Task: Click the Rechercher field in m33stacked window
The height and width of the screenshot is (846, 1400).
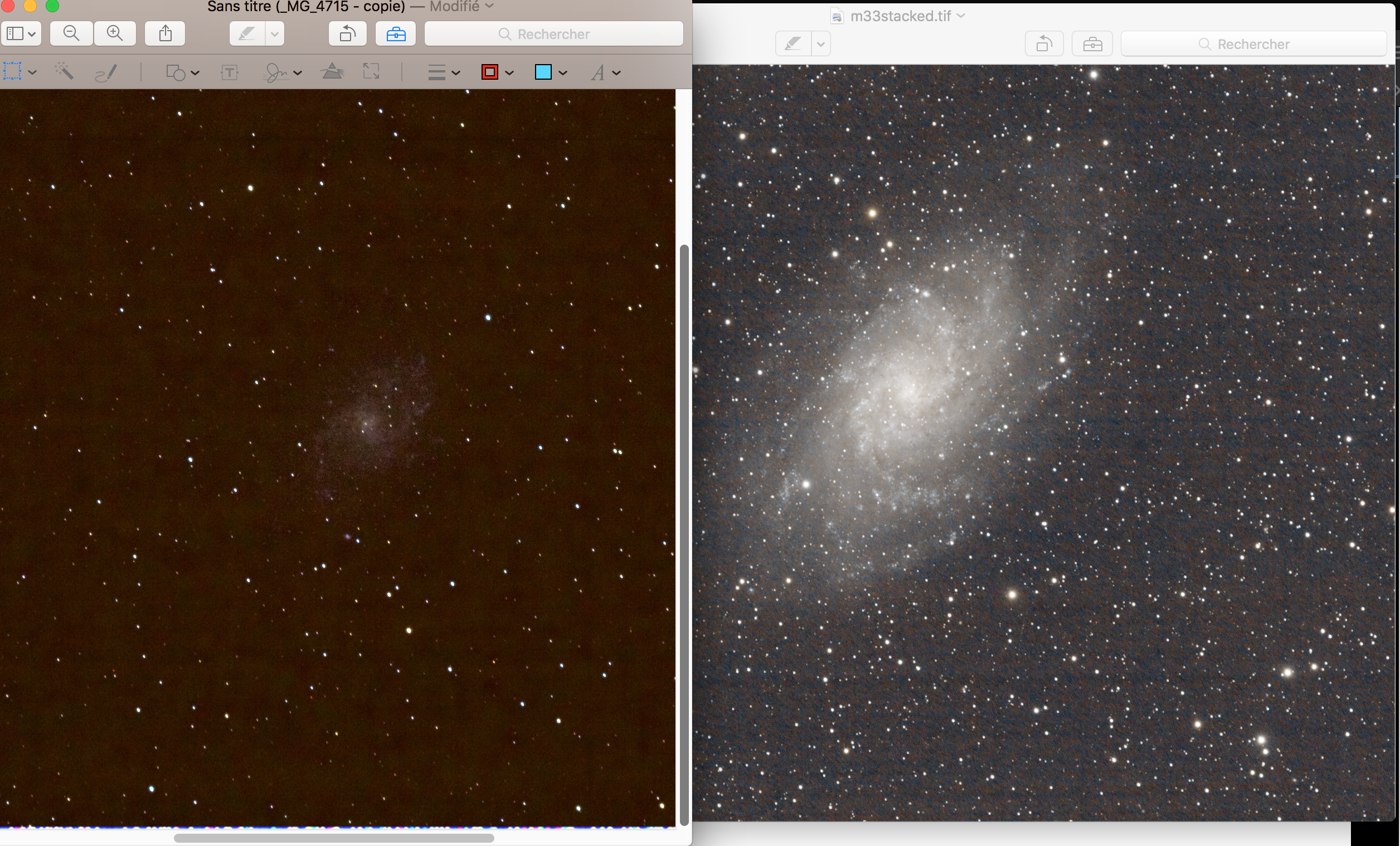Action: pos(1253,43)
